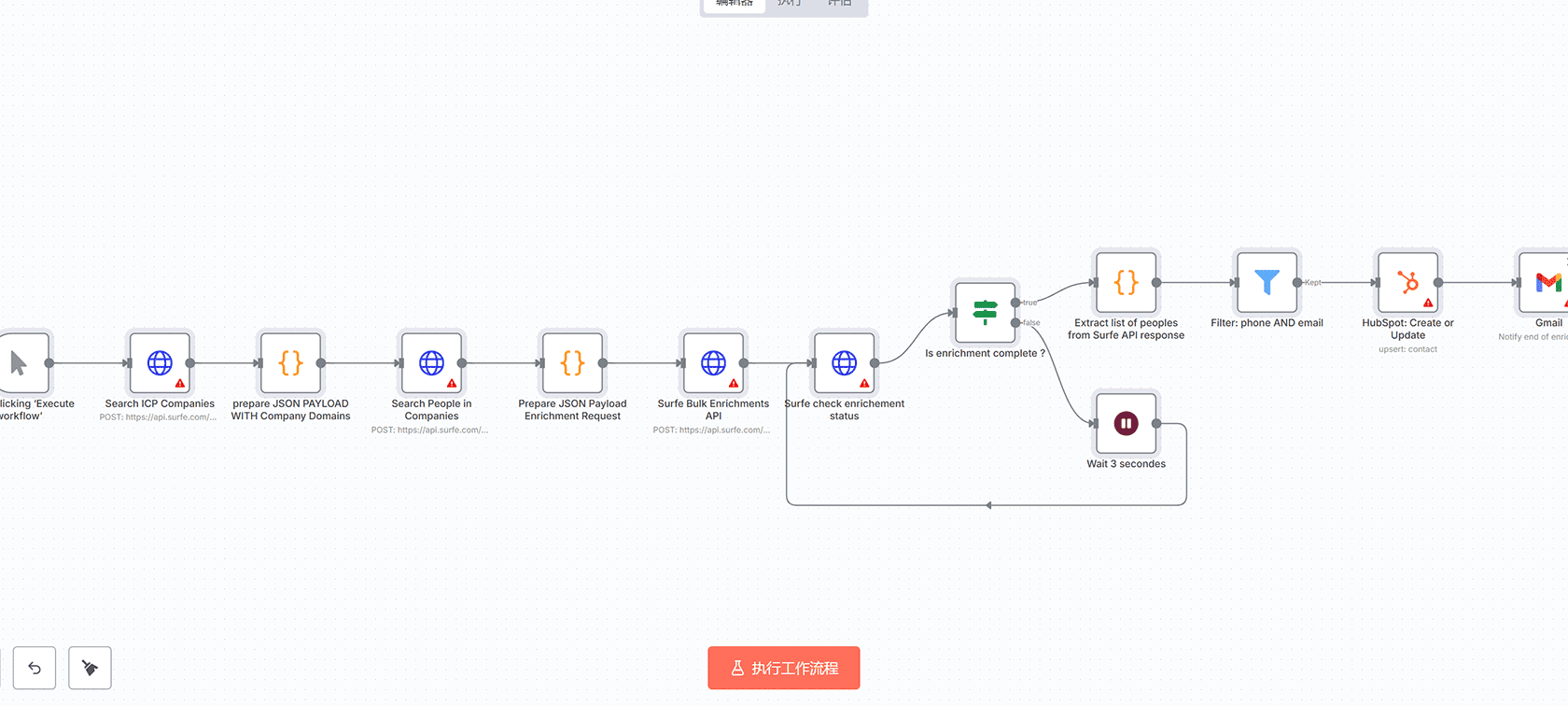Screen dimensions: 1568x706
Task: Select the prepare JSON PAYLOAD code node
Action: tap(290, 363)
